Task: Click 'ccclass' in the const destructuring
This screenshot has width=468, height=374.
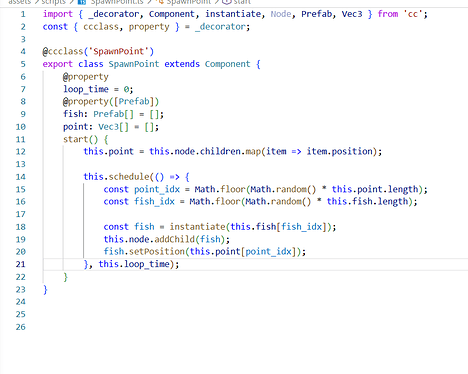Action: coord(101,27)
